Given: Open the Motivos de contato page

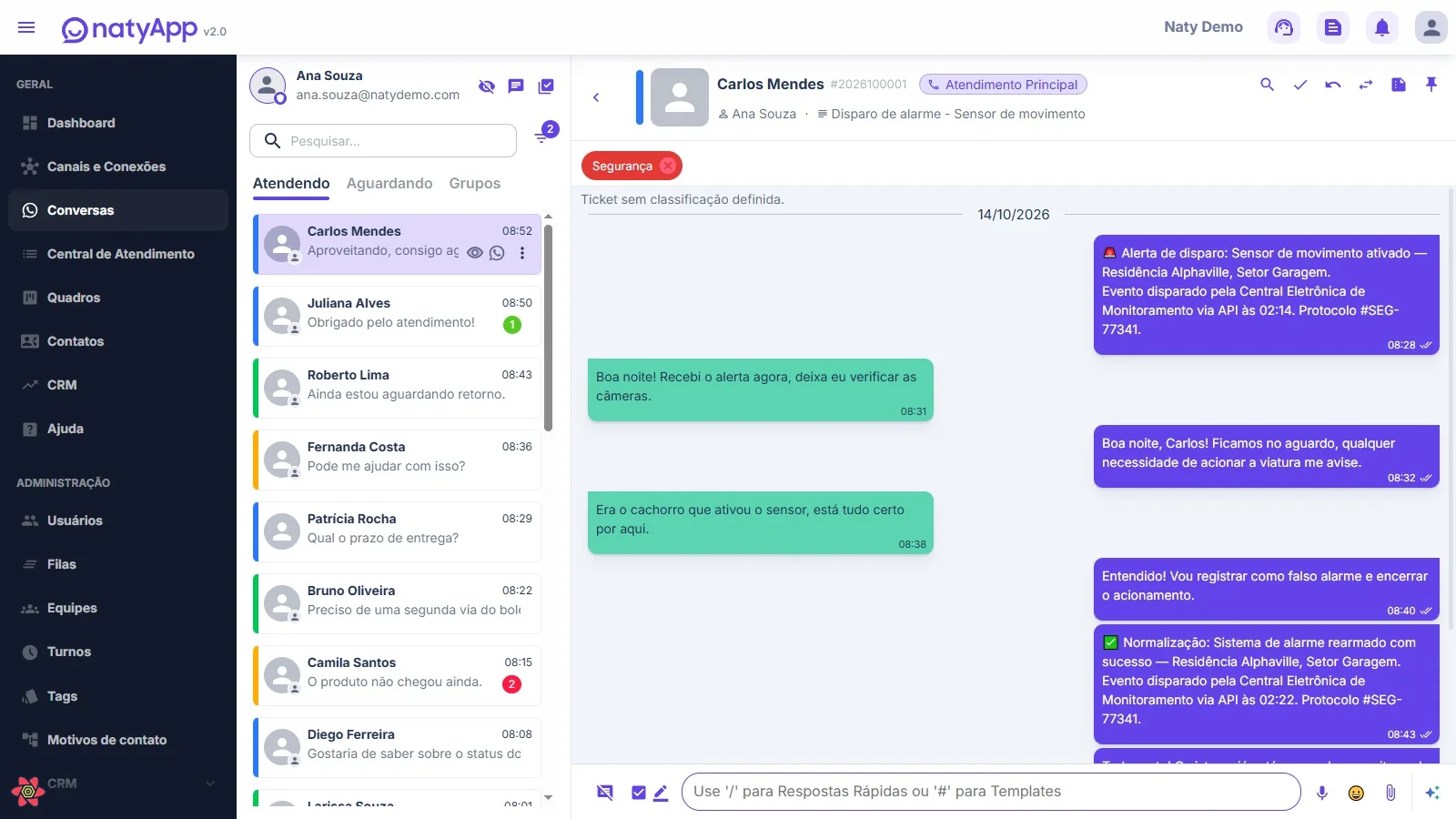Looking at the screenshot, I should click(x=118, y=740).
